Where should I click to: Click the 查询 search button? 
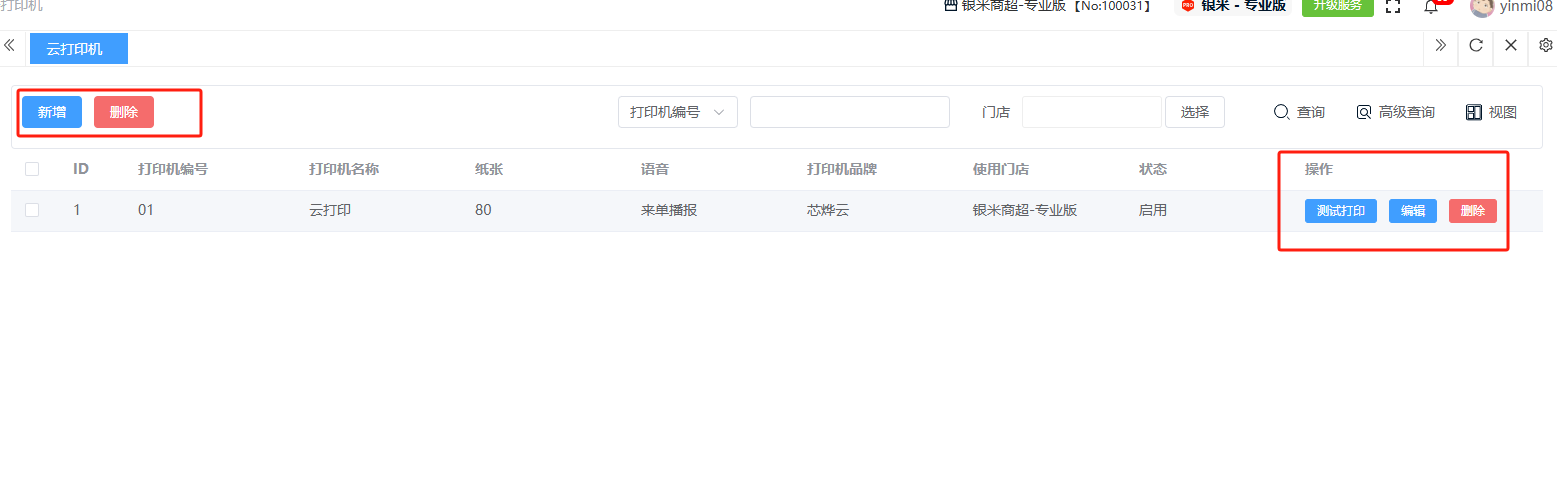pos(1299,113)
